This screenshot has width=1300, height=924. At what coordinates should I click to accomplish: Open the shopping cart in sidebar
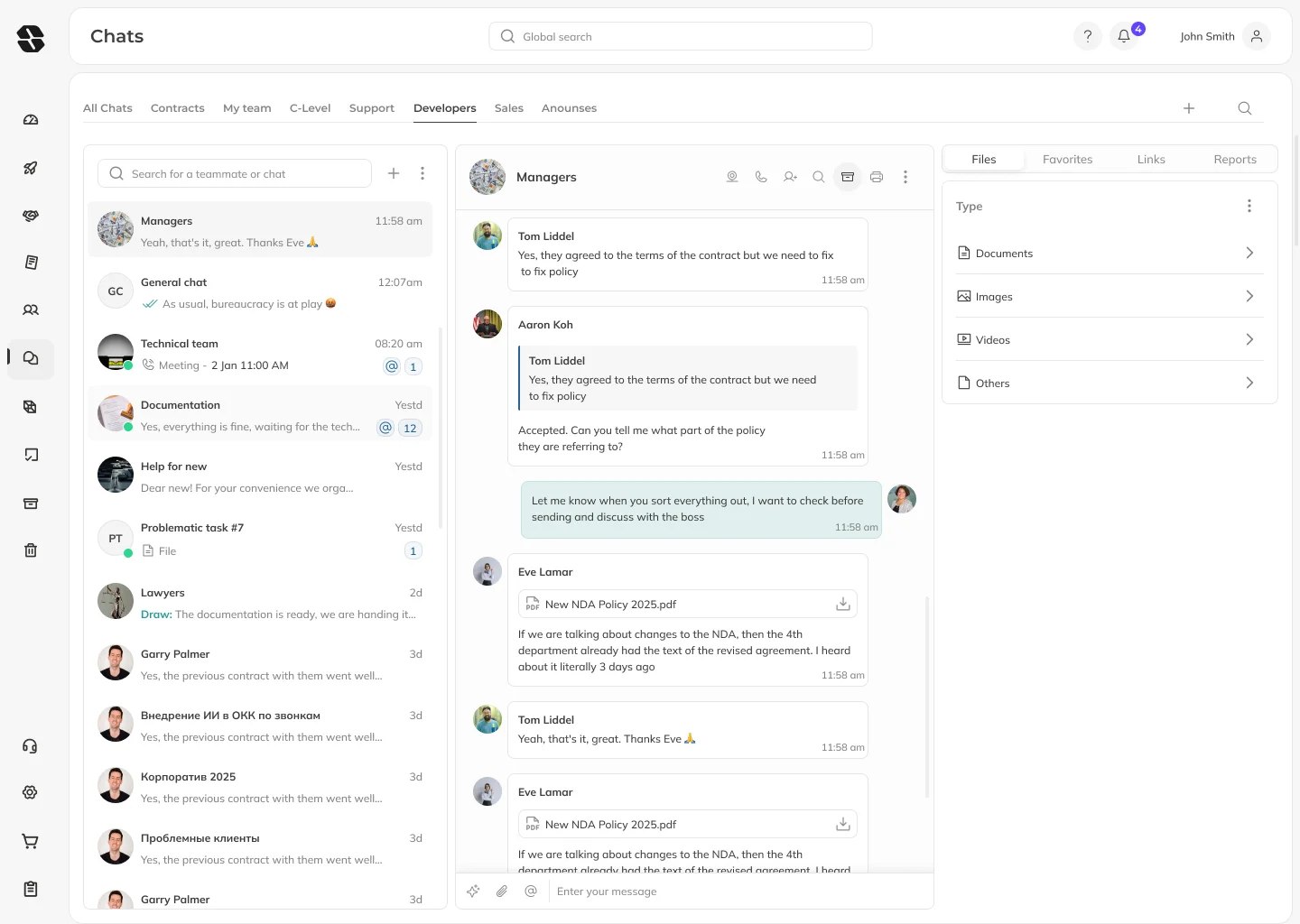(x=31, y=842)
